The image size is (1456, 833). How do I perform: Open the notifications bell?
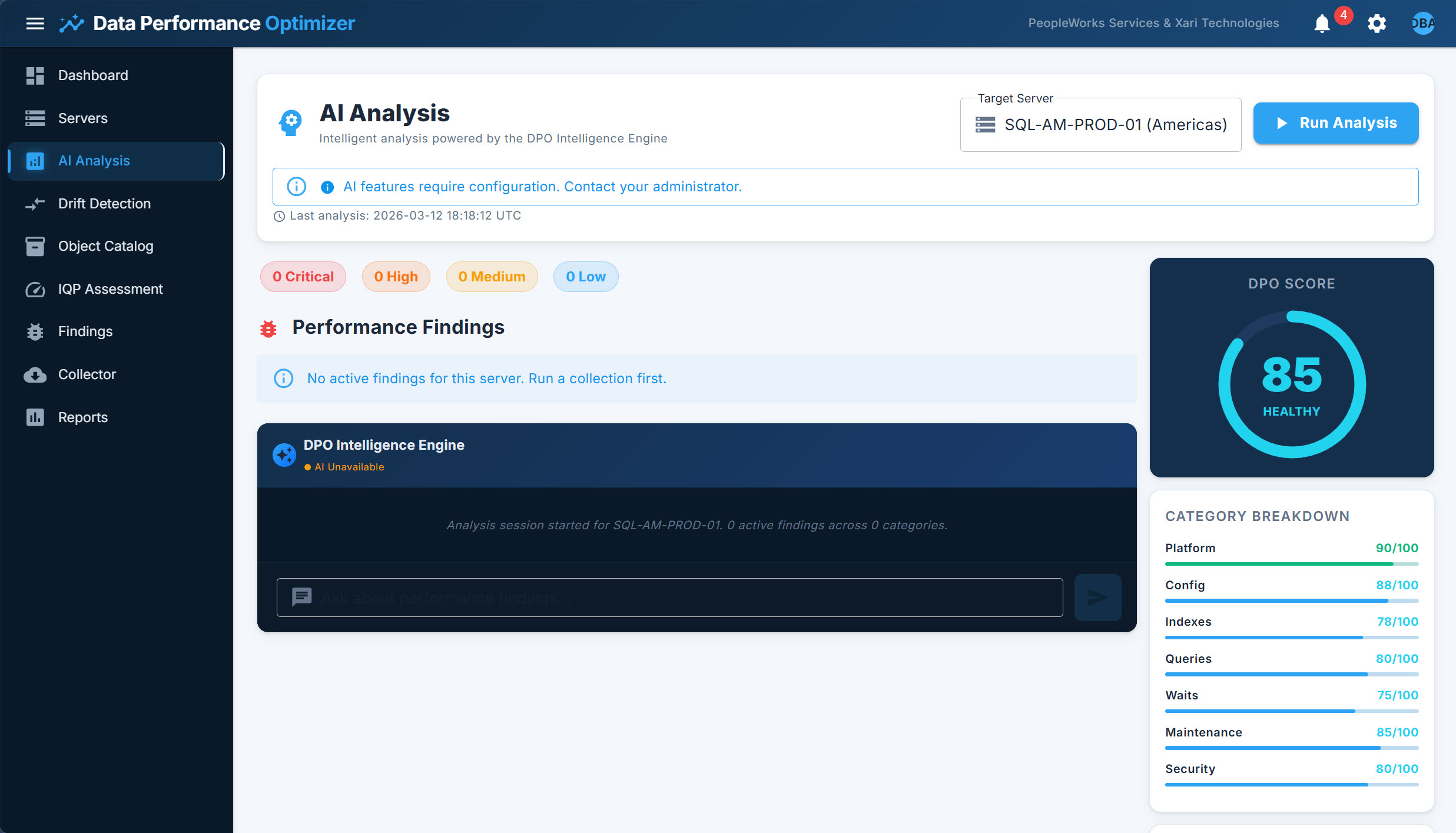click(1321, 24)
